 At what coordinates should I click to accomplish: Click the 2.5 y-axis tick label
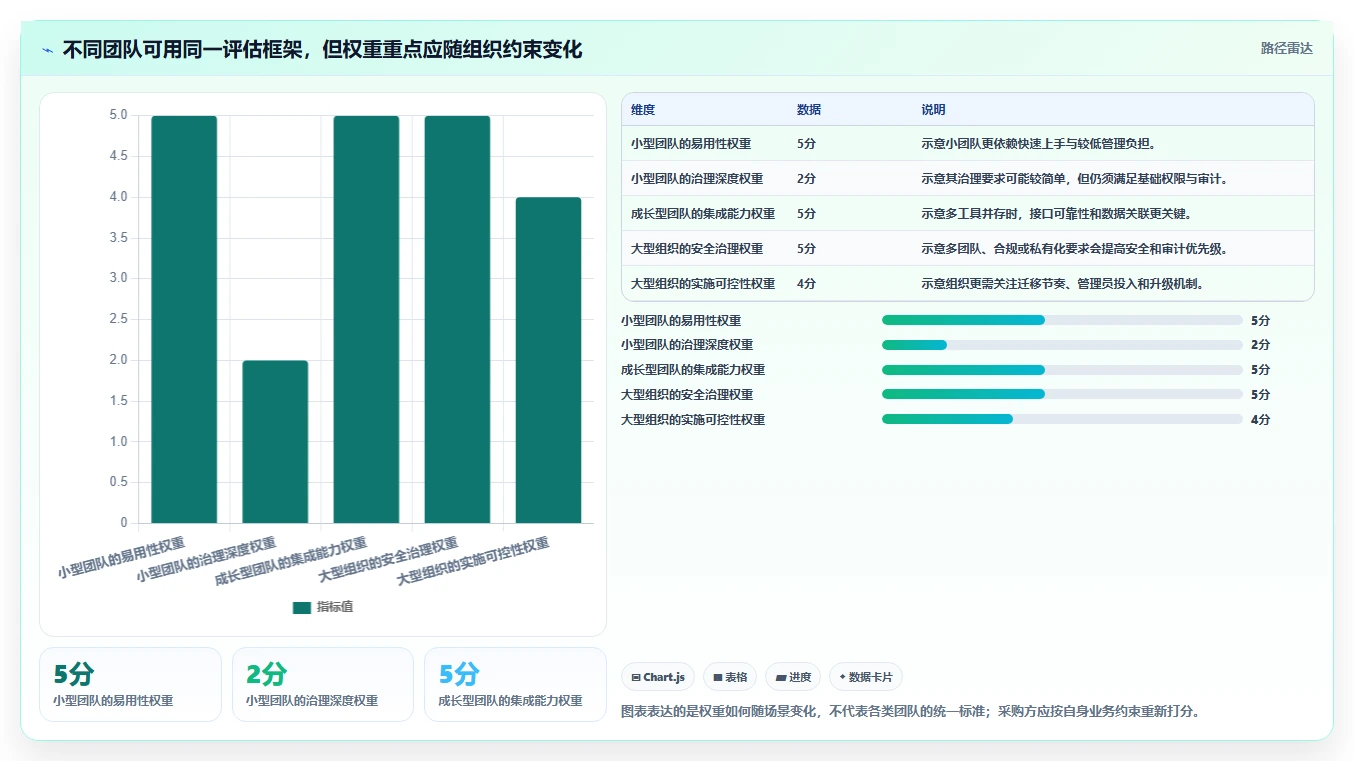[x=118, y=319]
